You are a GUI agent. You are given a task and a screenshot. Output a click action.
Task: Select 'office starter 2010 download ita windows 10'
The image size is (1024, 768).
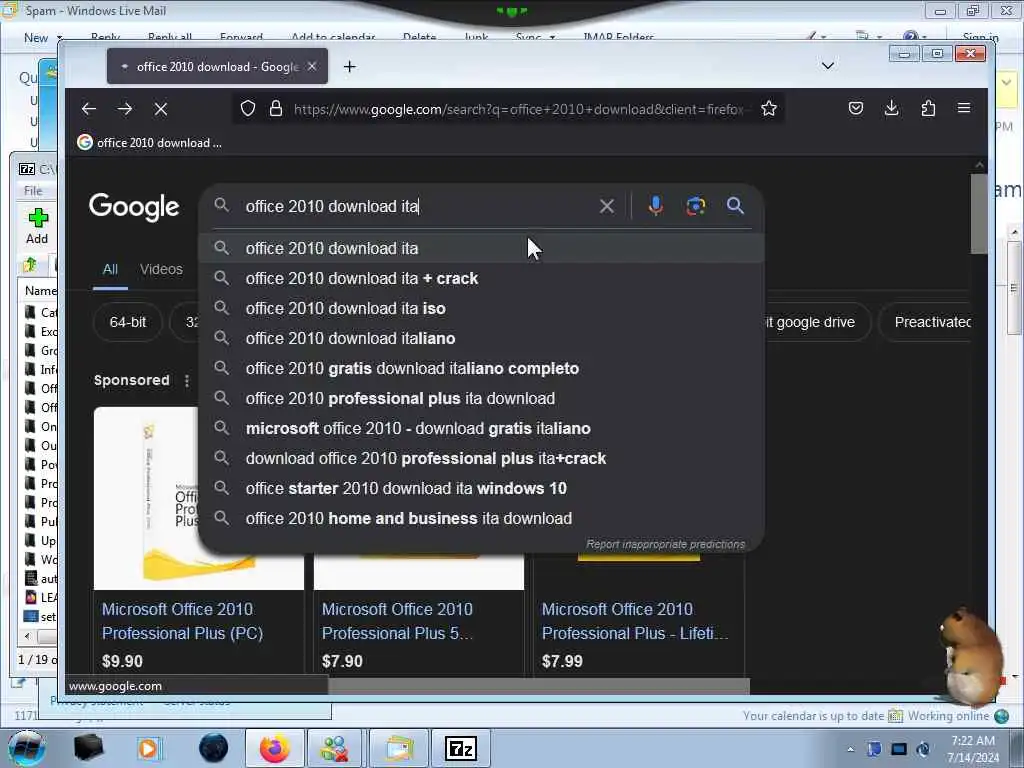tap(481, 488)
